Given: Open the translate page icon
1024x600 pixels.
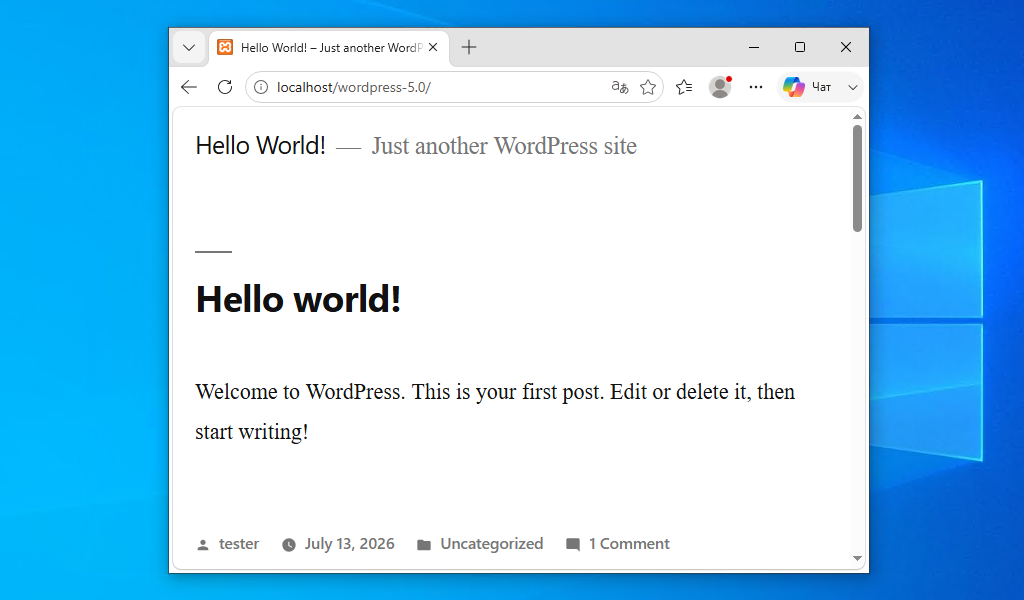Looking at the screenshot, I should (619, 87).
